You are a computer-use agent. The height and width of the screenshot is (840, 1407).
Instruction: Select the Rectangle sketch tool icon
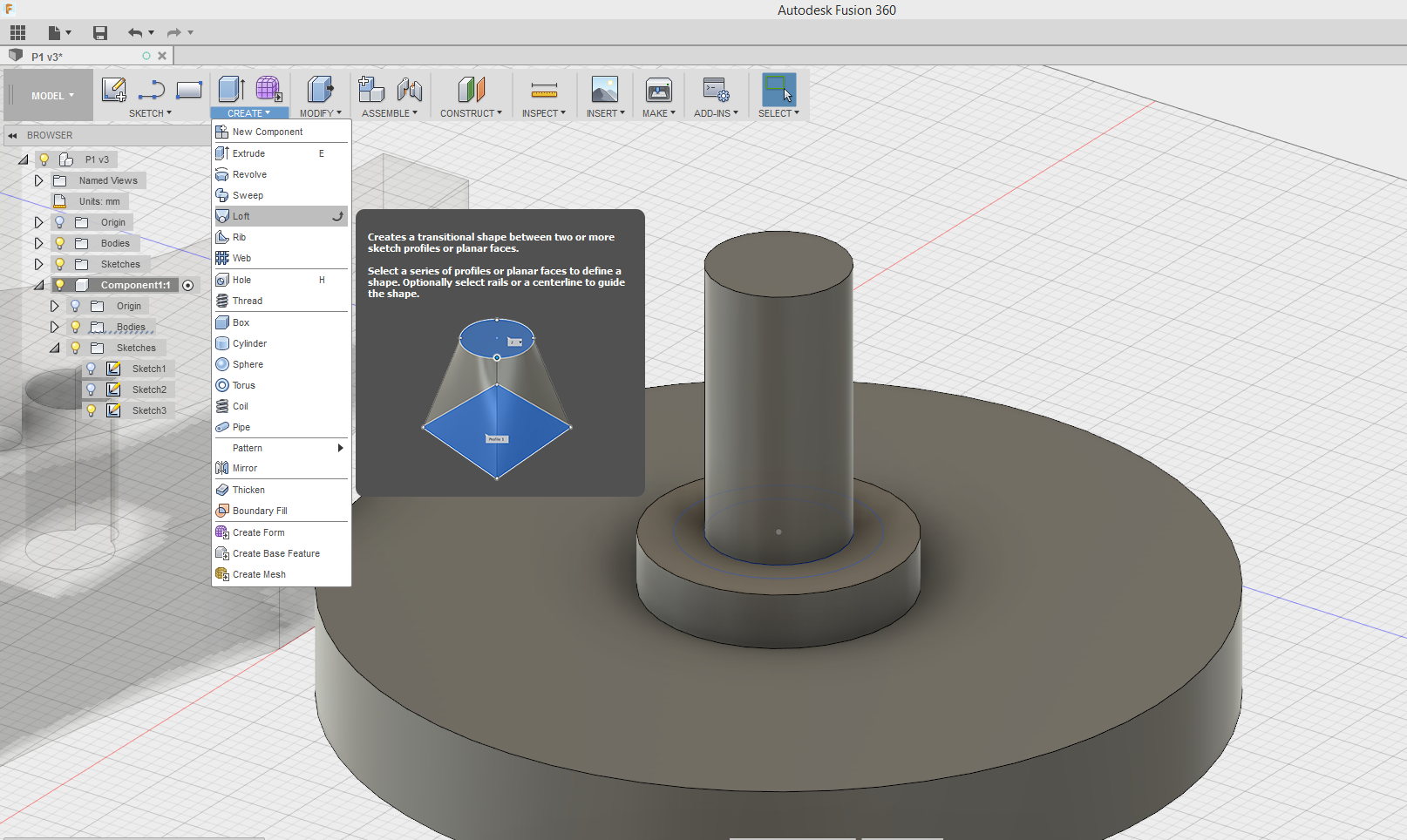coord(189,89)
